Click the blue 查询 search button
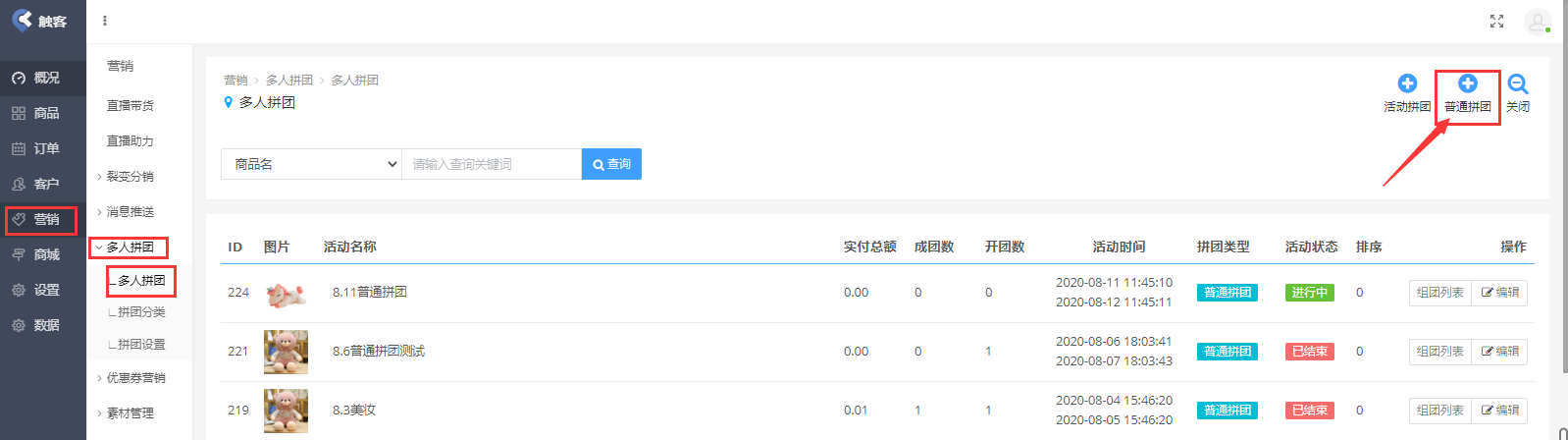Image resolution: width=1568 pixels, height=440 pixels. click(x=611, y=164)
